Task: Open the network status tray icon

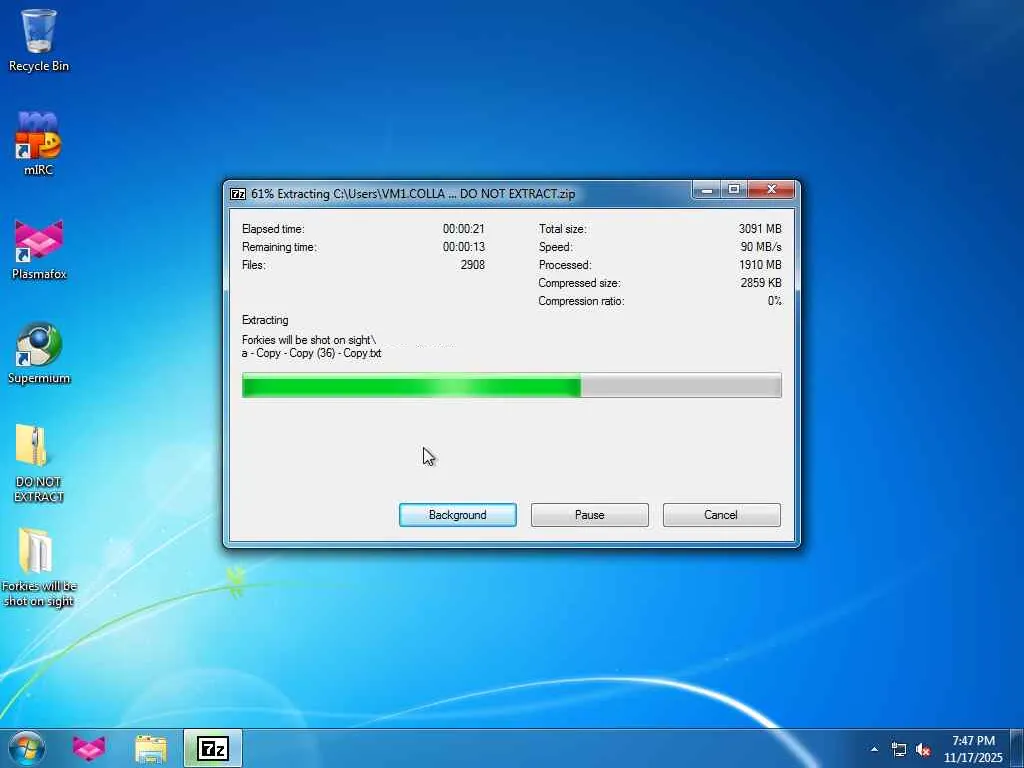Action: point(899,750)
